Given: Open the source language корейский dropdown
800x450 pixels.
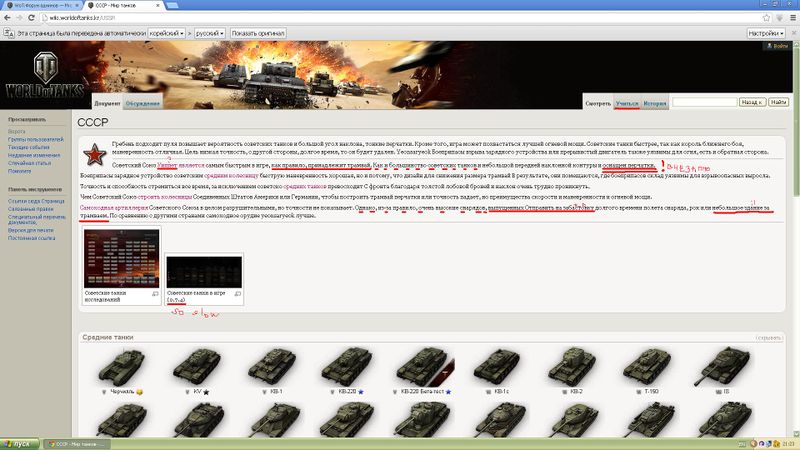Looking at the screenshot, I should 166,33.
